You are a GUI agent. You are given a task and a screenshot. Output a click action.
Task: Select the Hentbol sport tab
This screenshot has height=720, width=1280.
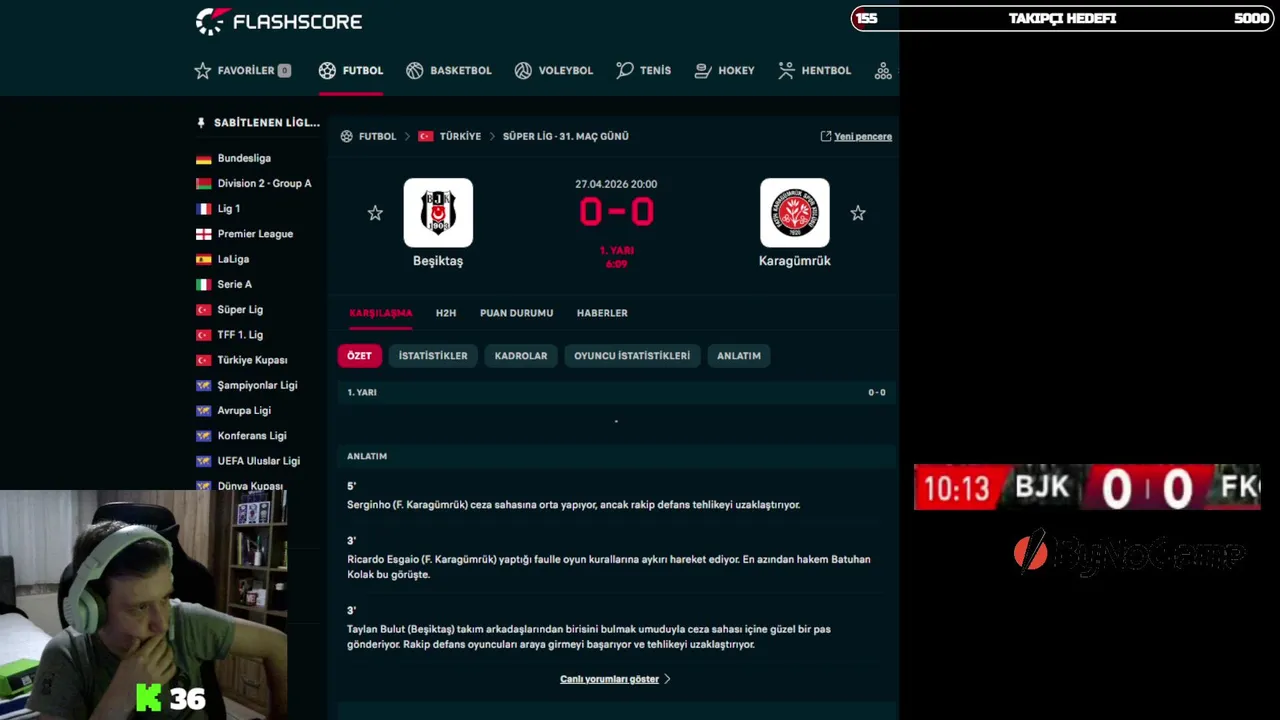814,71
